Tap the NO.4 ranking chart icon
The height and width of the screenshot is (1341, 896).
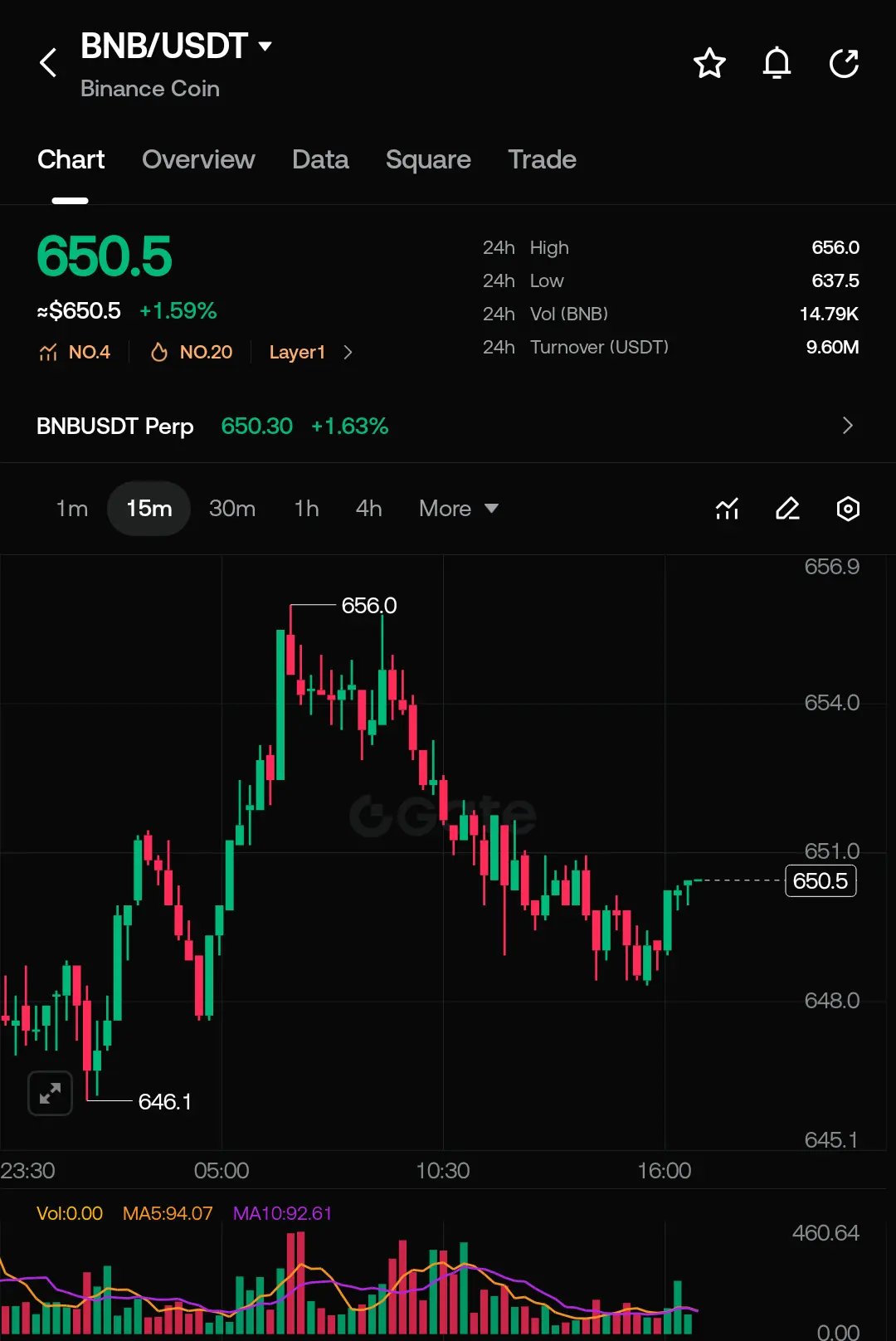(x=48, y=353)
